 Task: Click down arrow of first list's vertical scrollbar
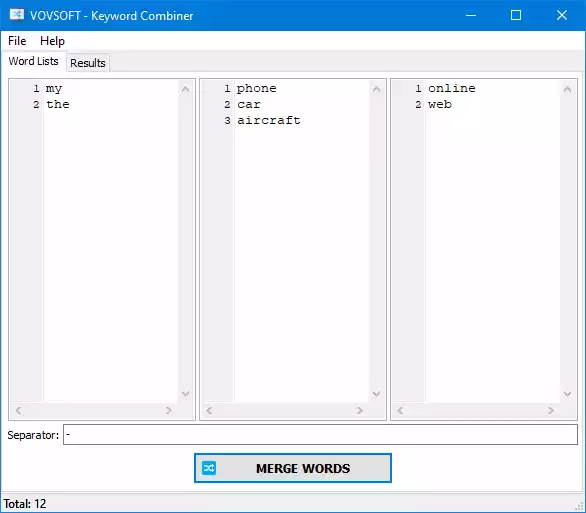click(x=185, y=393)
